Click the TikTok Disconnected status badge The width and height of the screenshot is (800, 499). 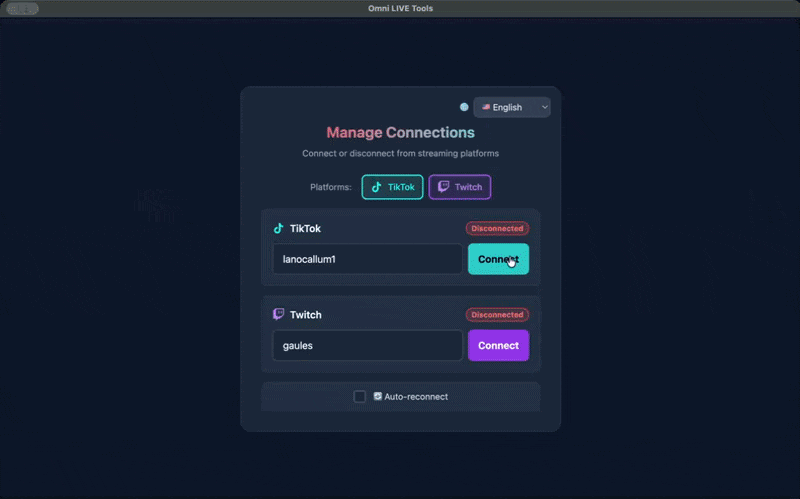tap(497, 229)
